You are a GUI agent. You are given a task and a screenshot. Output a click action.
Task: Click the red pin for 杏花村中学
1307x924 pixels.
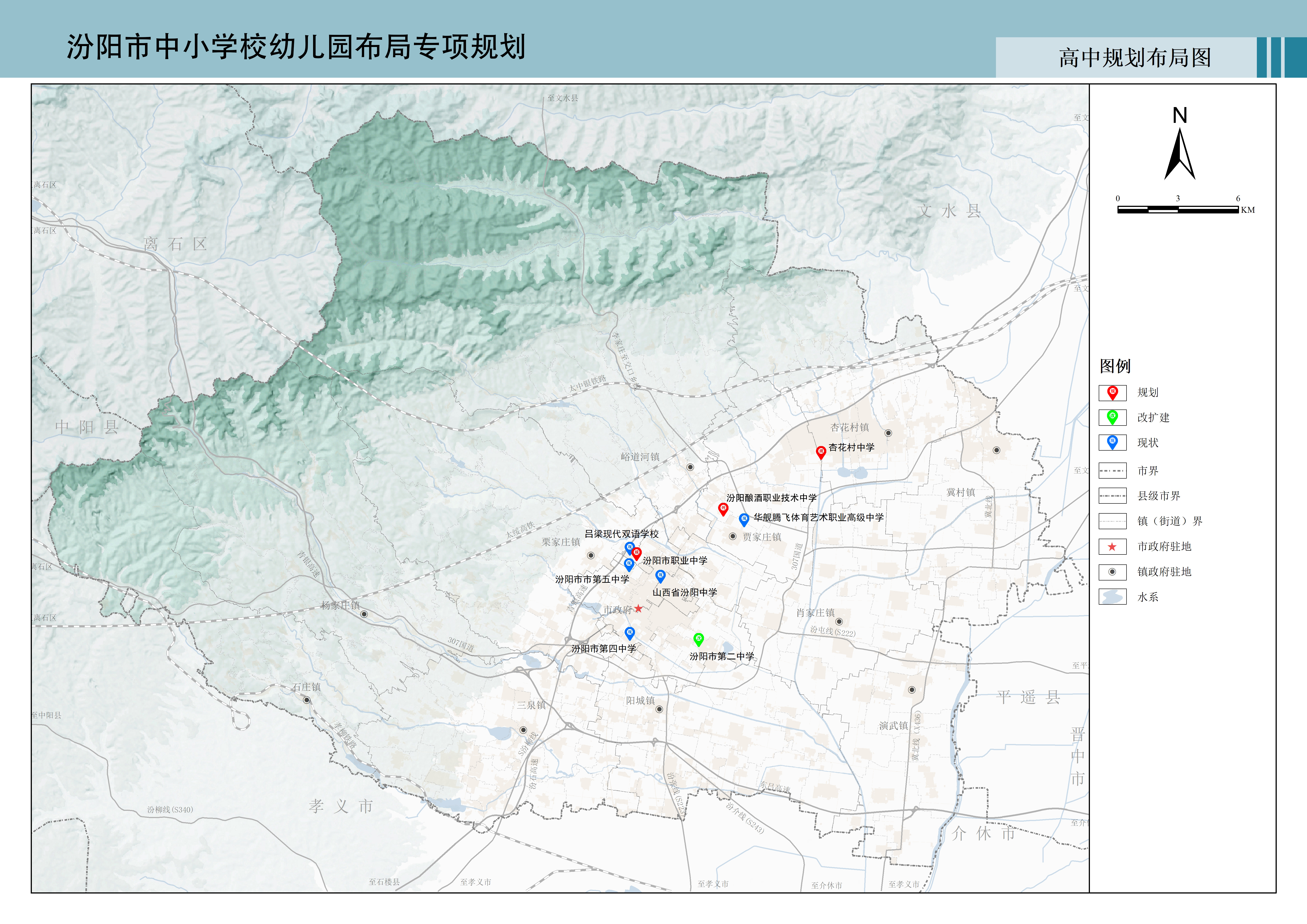[x=821, y=453]
